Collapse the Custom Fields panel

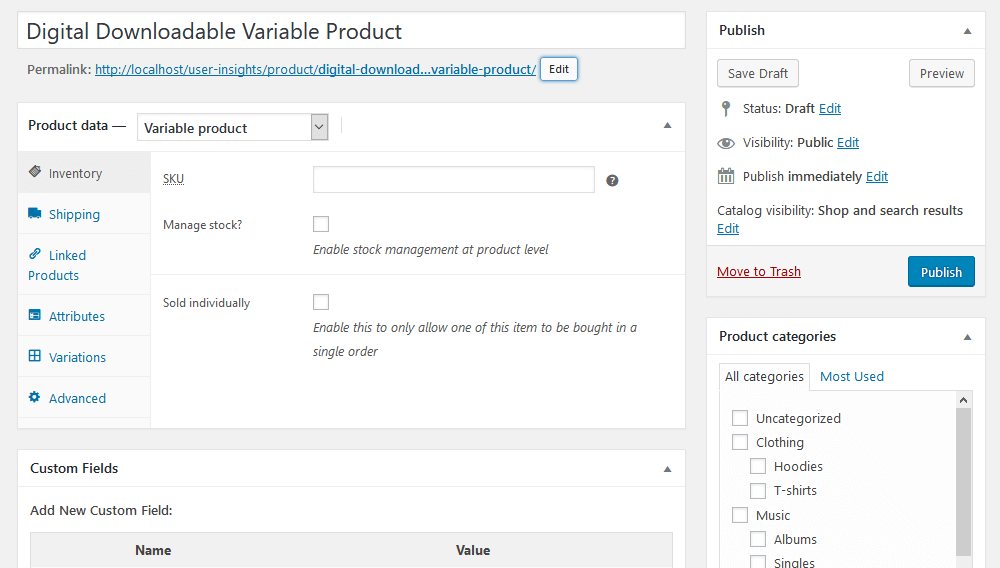pos(667,469)
